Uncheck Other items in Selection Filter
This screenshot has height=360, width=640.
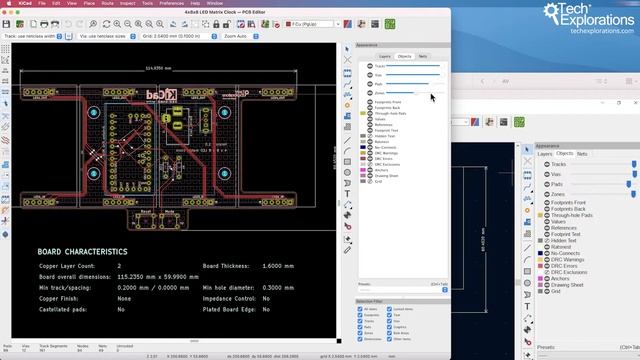point(389,339)
